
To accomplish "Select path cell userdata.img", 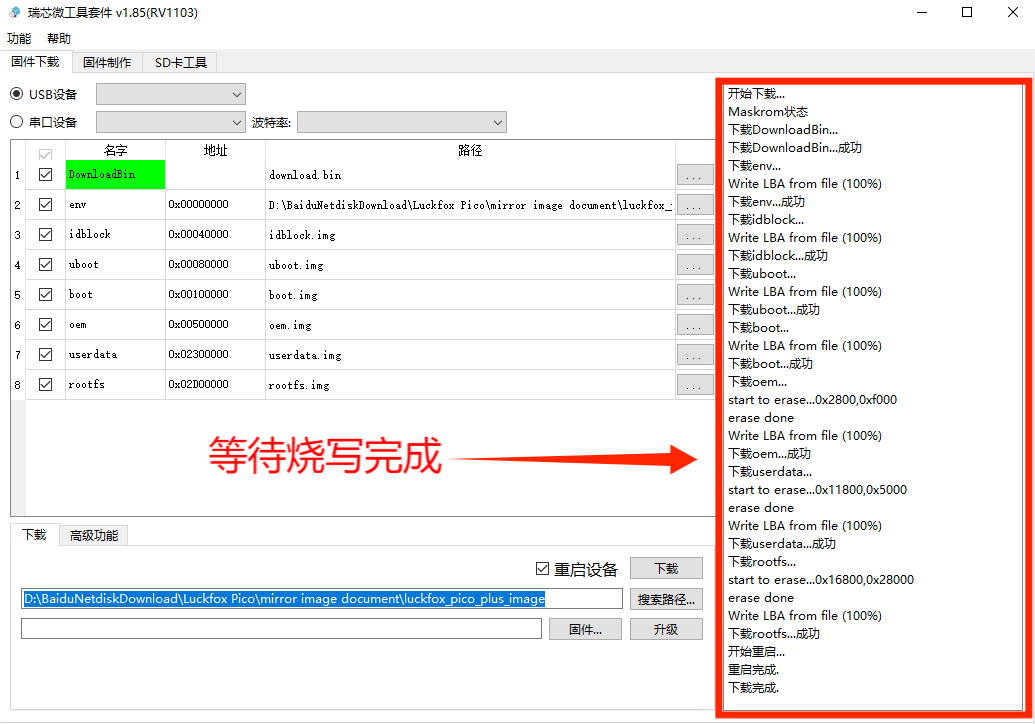I will click(470, 354).
